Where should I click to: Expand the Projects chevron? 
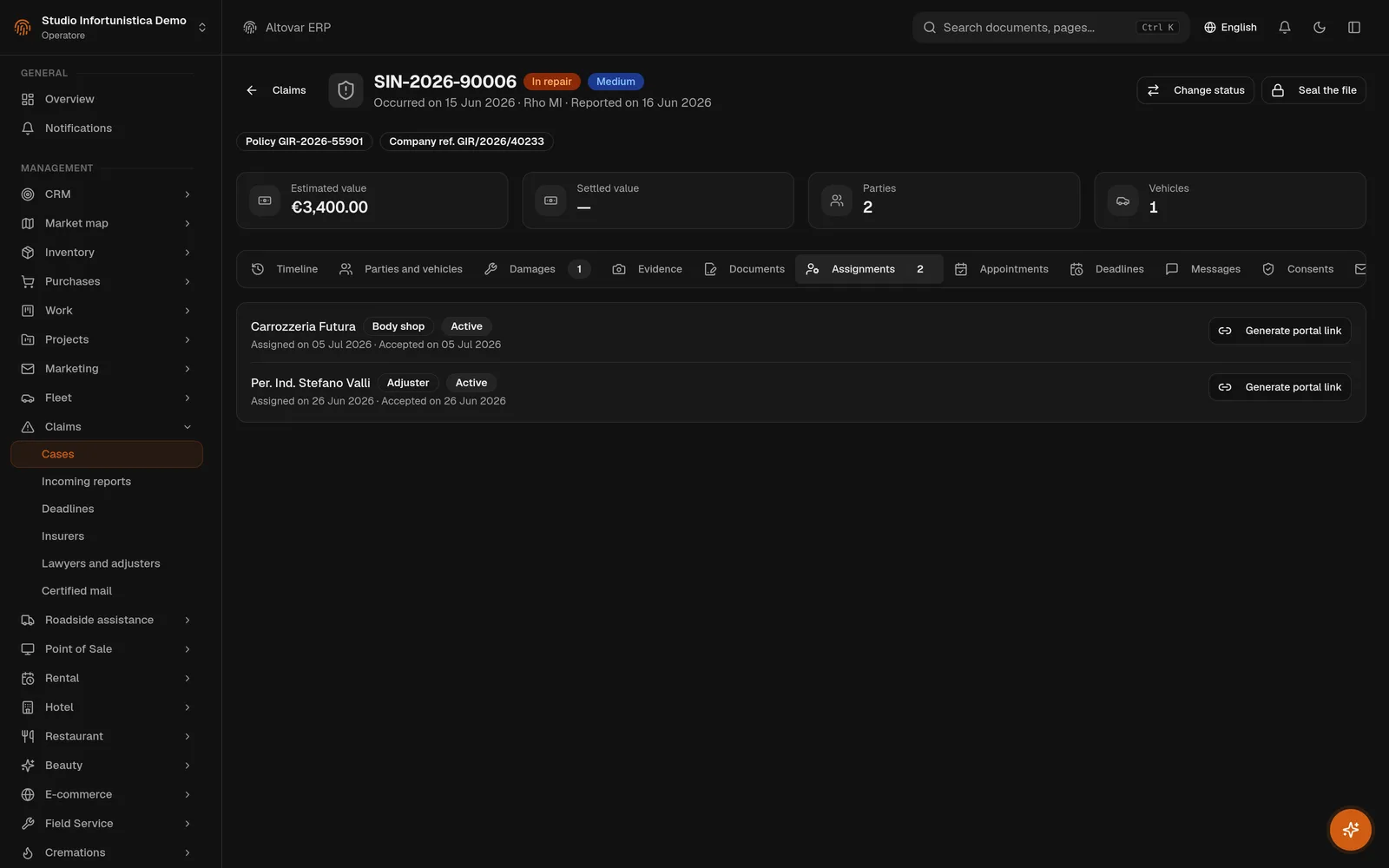pyautogui.click(x=188, y=340)
